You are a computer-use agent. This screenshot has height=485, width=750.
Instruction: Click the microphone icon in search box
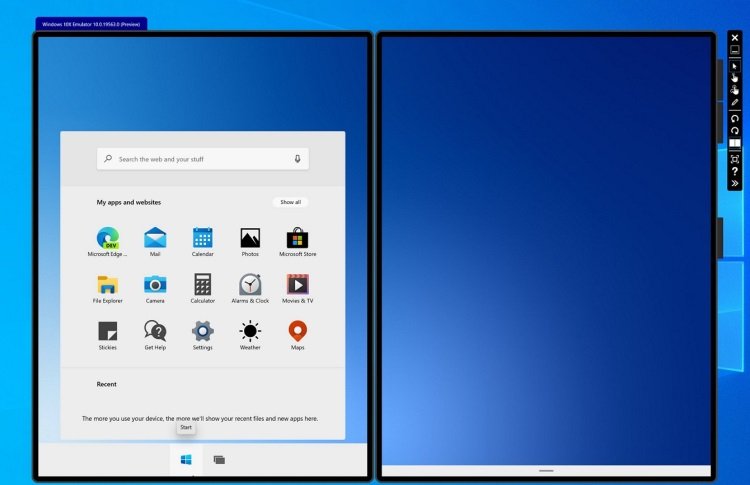coord(298,159)
